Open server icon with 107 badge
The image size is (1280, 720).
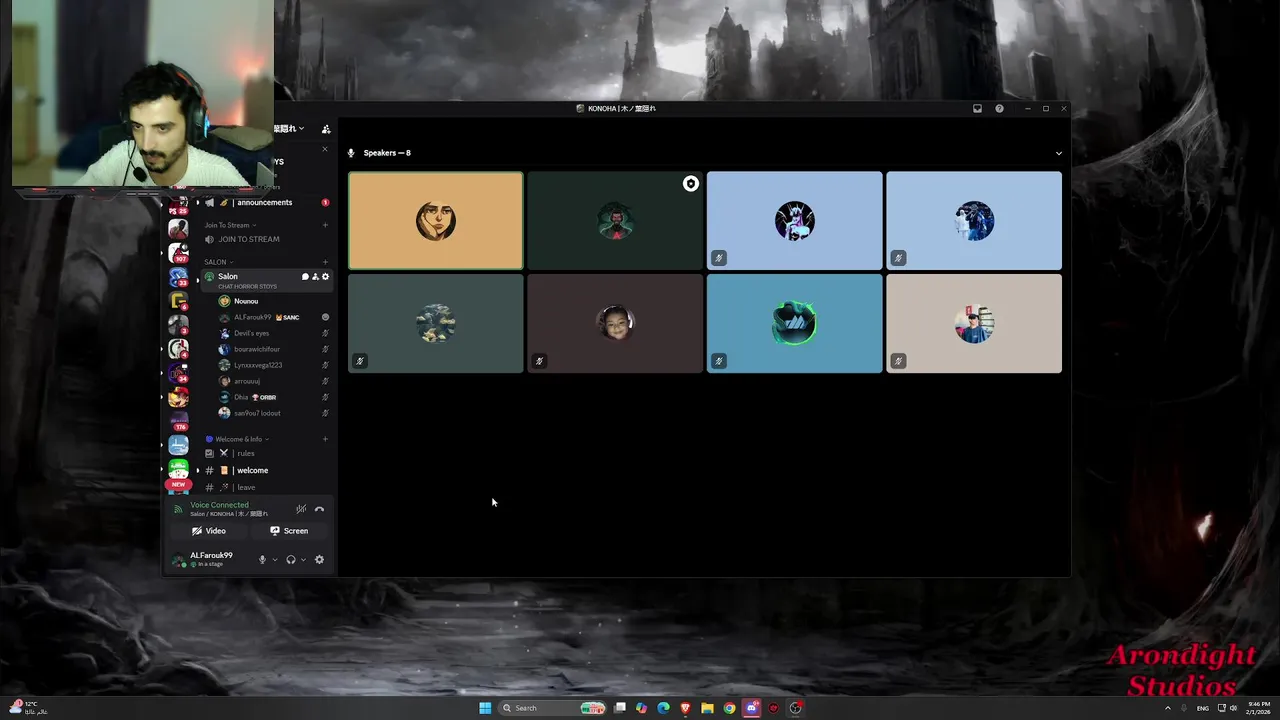coord(178,251)
